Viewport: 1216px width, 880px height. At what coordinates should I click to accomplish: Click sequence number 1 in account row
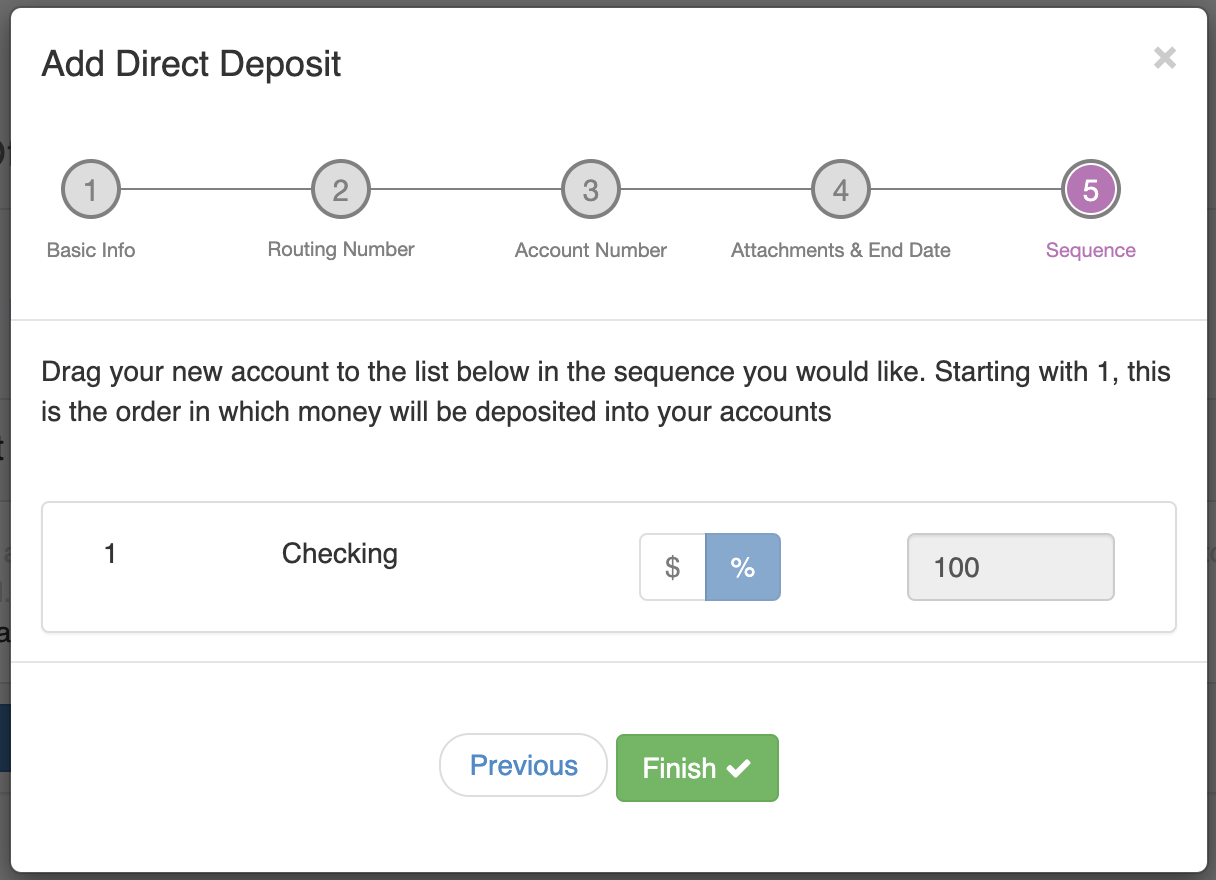click(x=110, y=554)
